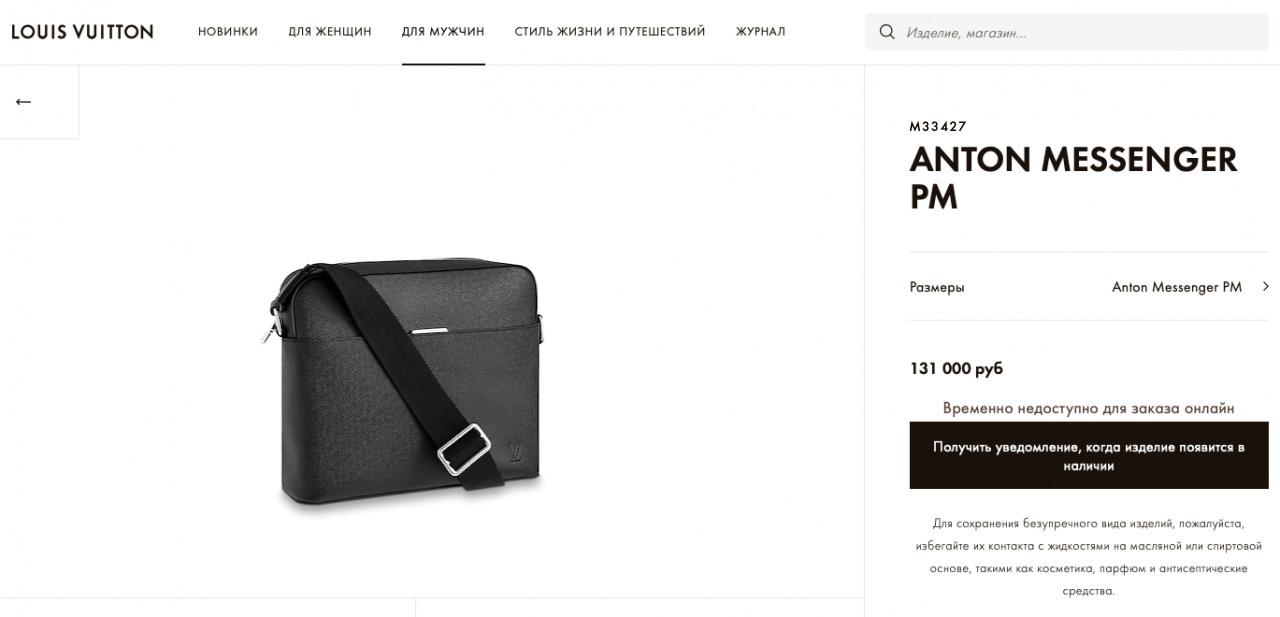Image resolution: width=1280 pixels, height=617 pixels.
Task: Click the search magnifier icon
Action: tap(887, 32)
